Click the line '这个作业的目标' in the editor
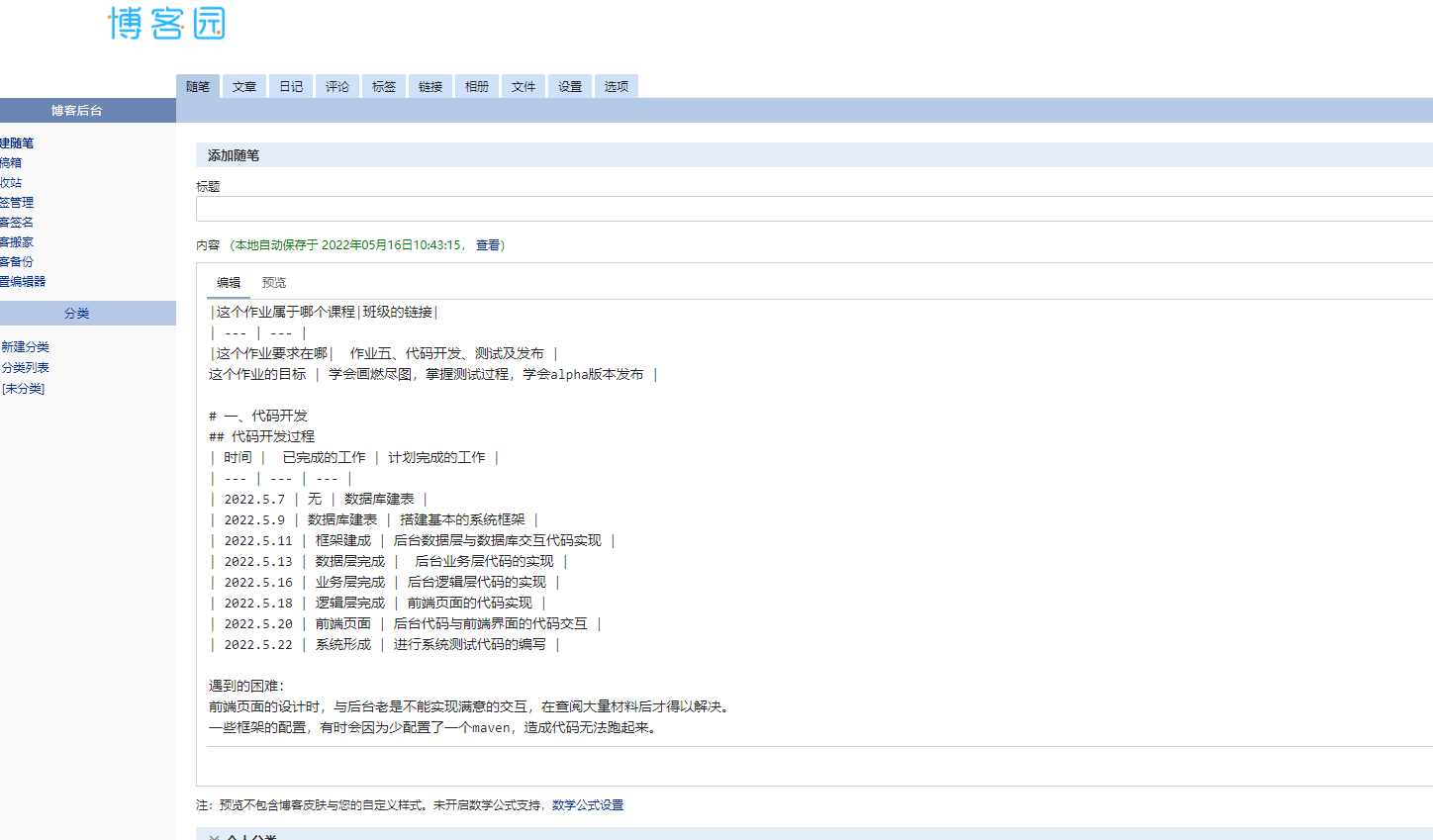The height and width of the screenshot is (840, 1433). click(433, 374)
